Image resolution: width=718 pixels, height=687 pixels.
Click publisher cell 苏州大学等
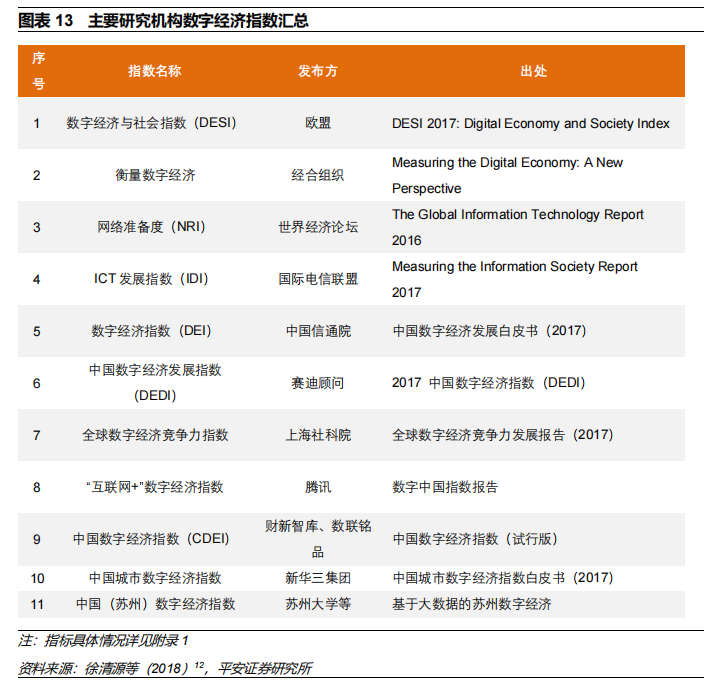pos(318,604)
